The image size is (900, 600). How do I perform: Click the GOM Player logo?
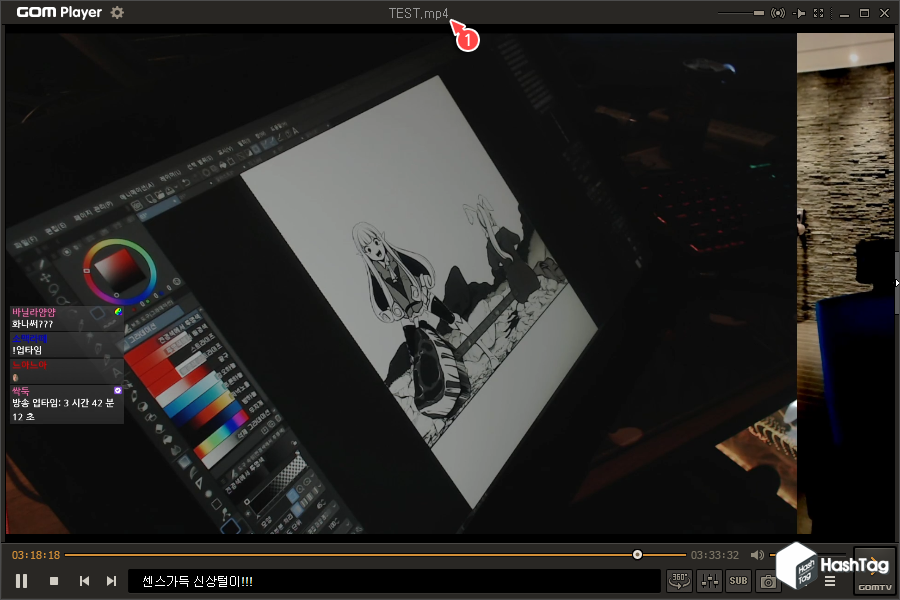coord(59,12)
